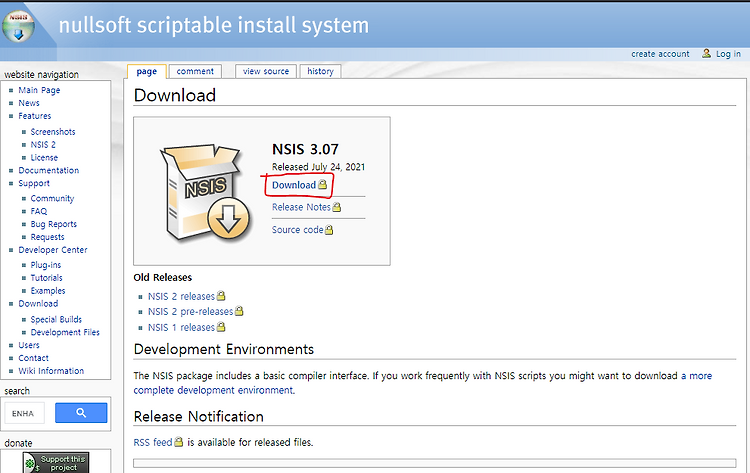Open the NSIS 2 pre-releases link
Viewport: 750px width, 473px height.
click(x=190, y=312)
